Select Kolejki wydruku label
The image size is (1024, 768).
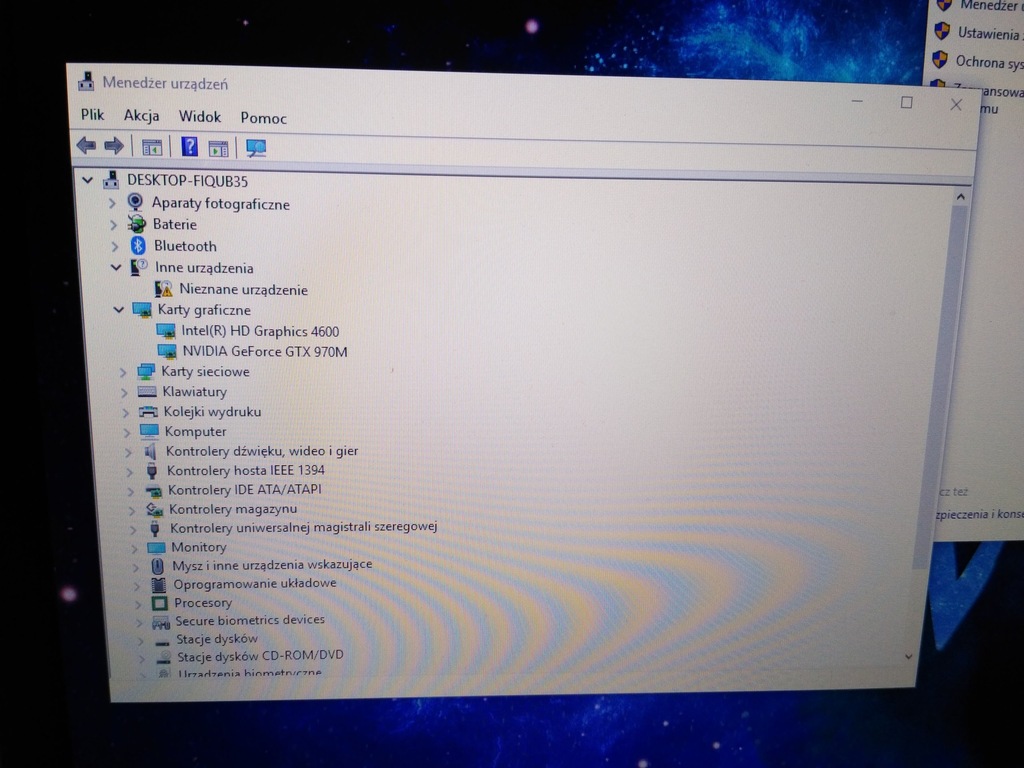(212, 411)
